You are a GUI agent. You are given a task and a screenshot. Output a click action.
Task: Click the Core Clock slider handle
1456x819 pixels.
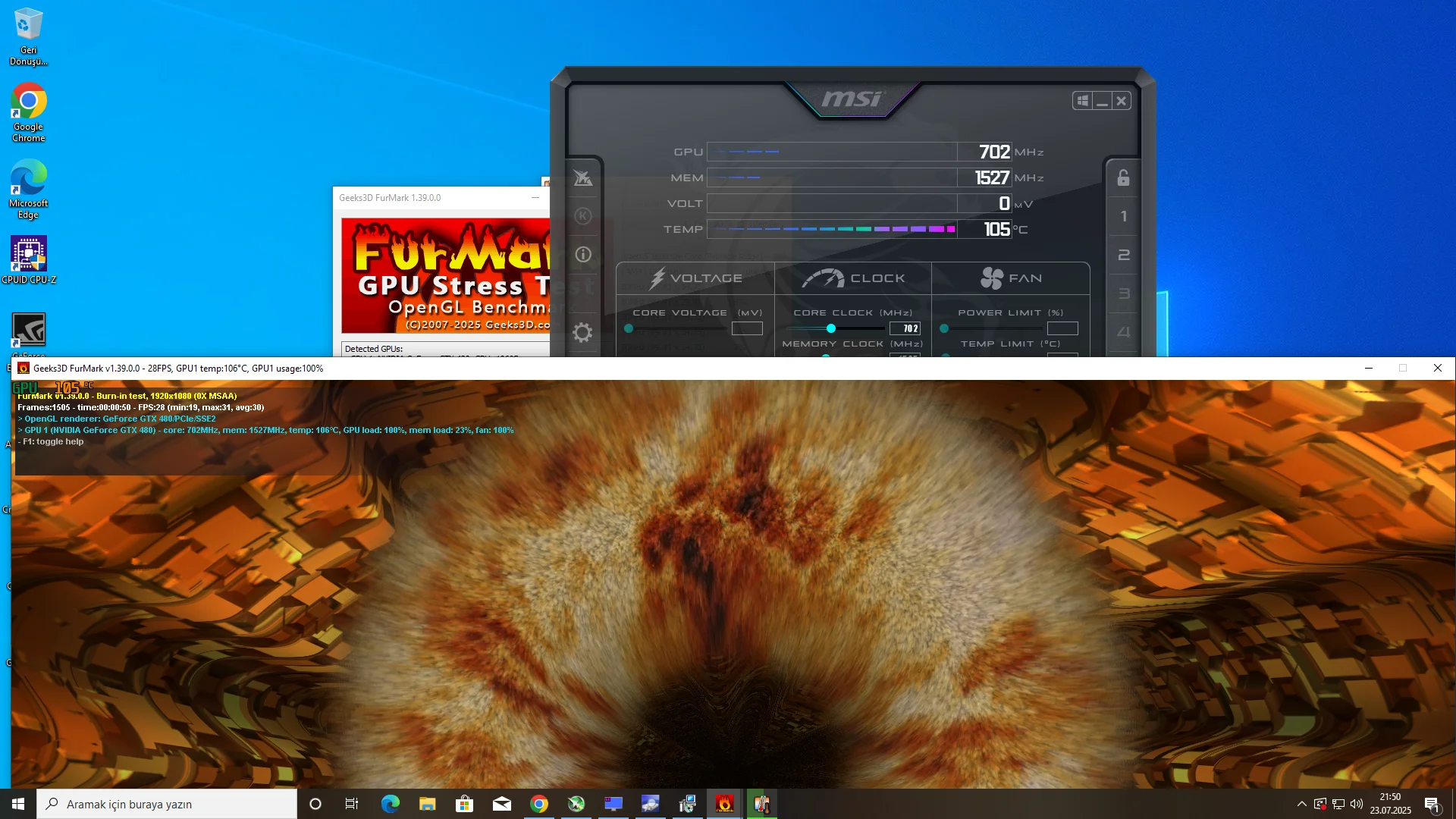point(831,328)
